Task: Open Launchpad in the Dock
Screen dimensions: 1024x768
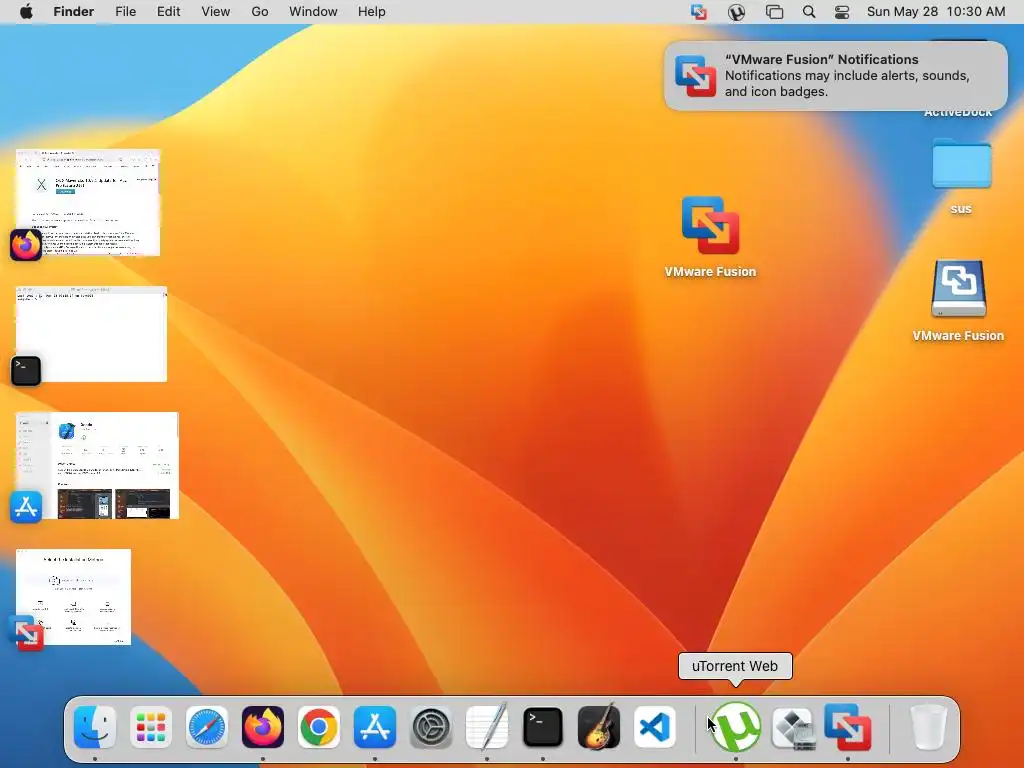Action: coord(151,727)
